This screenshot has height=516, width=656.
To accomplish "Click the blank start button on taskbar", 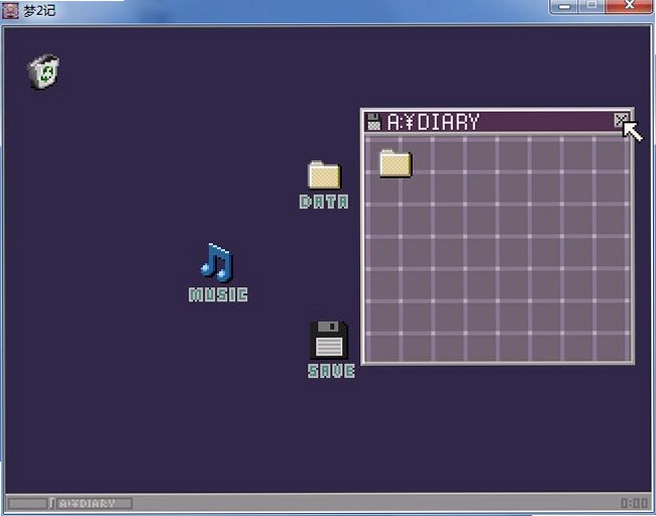I will pos(27,503).
